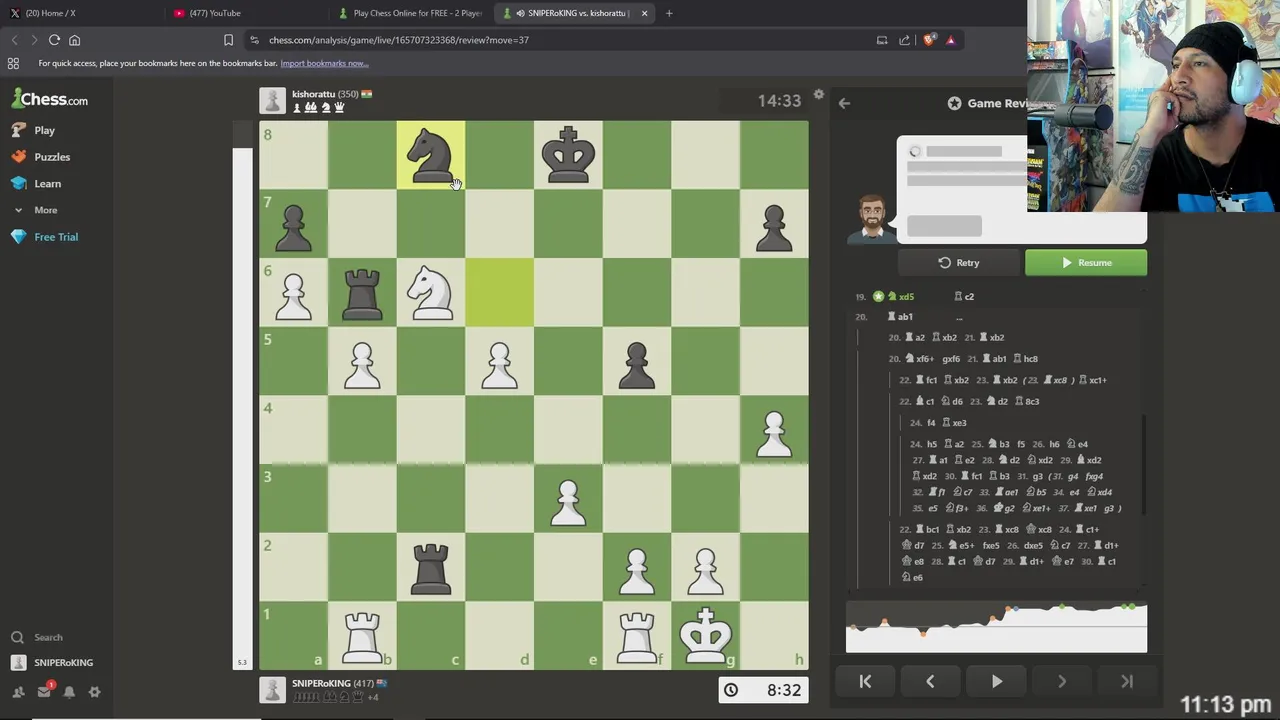Switch to Play Chess Online tab
Screen dimensions: 1280x720
[x=410, y=13]
